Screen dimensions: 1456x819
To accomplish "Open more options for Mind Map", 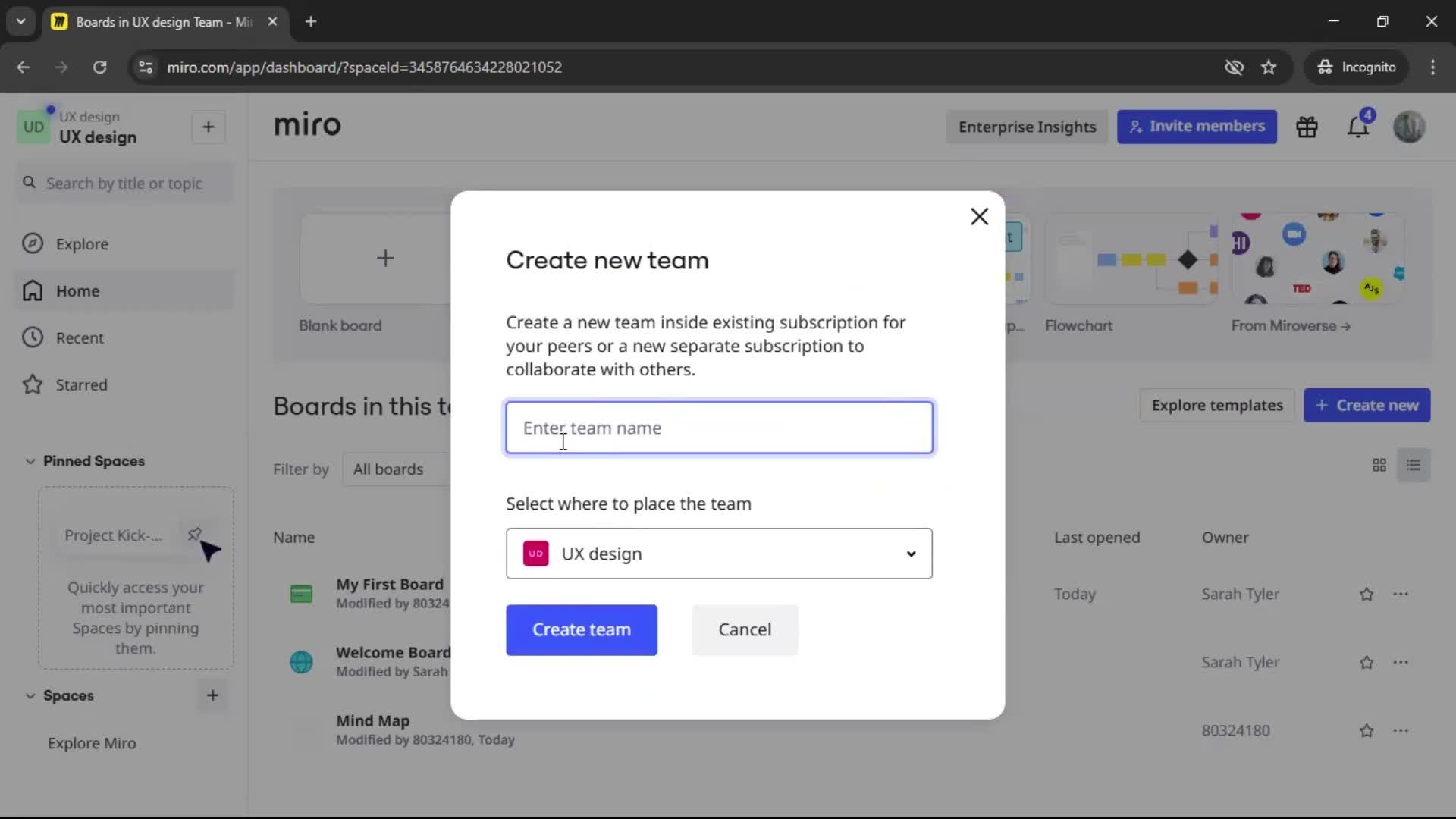I will click(x=1401, y=731).
